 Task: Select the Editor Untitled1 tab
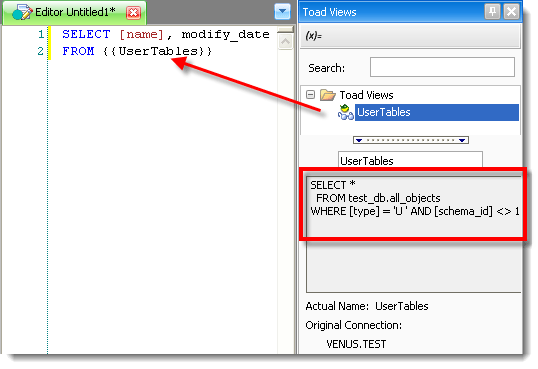tap(74, 12)
